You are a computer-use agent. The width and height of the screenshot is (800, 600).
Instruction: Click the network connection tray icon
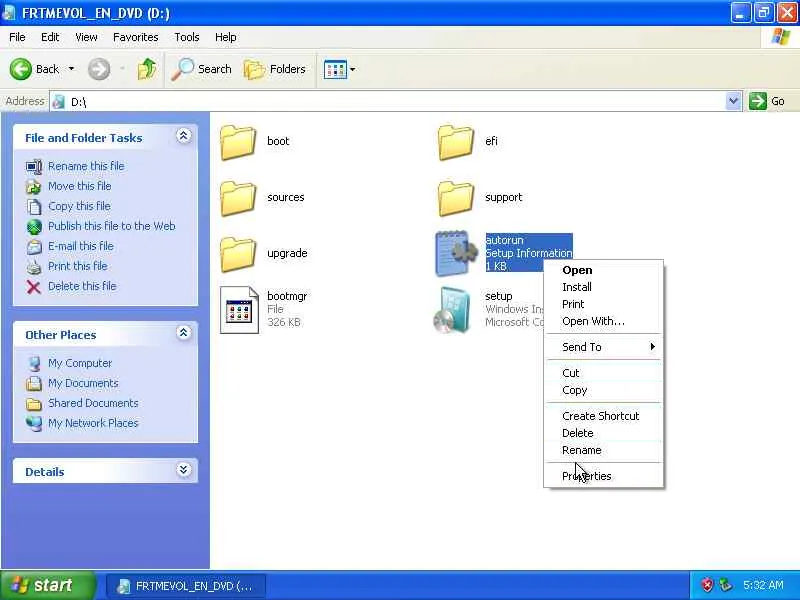coord(725,585)
